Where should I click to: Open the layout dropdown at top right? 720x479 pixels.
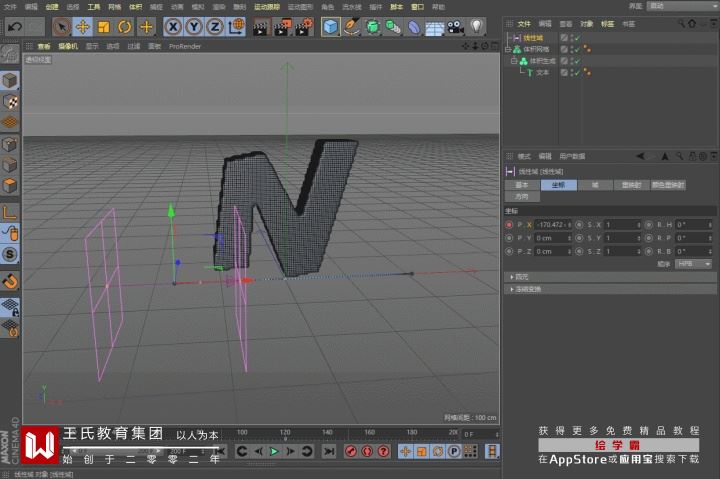coord(682,6)
